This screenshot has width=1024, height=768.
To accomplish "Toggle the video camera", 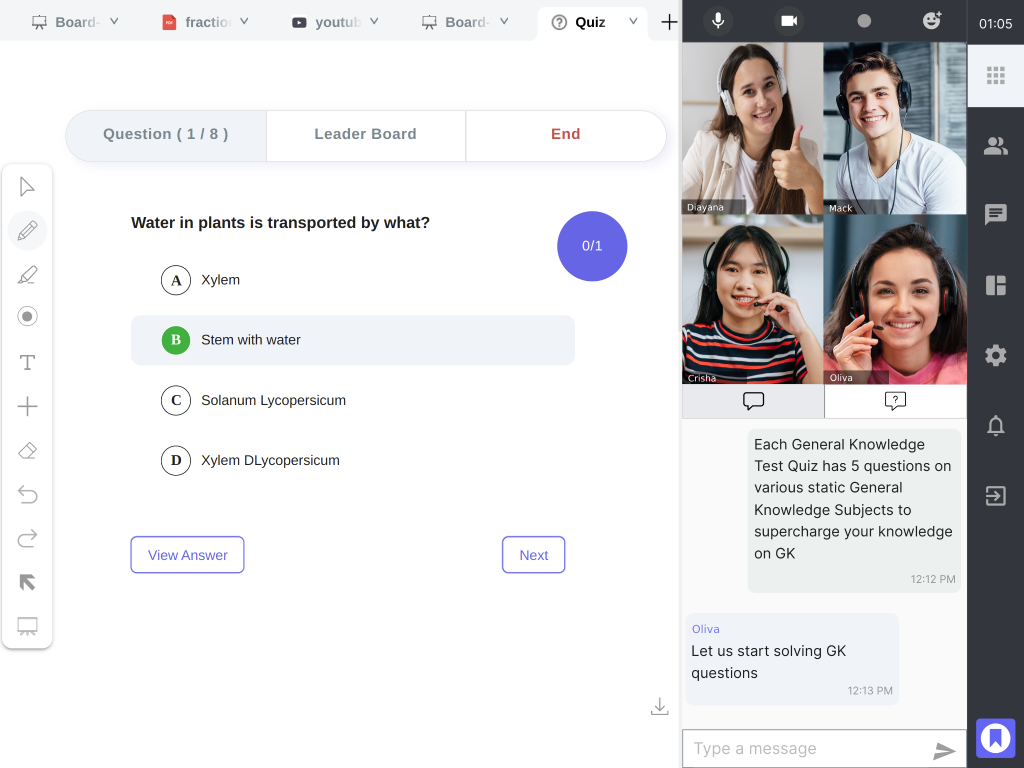I will [x=789, y=21].
